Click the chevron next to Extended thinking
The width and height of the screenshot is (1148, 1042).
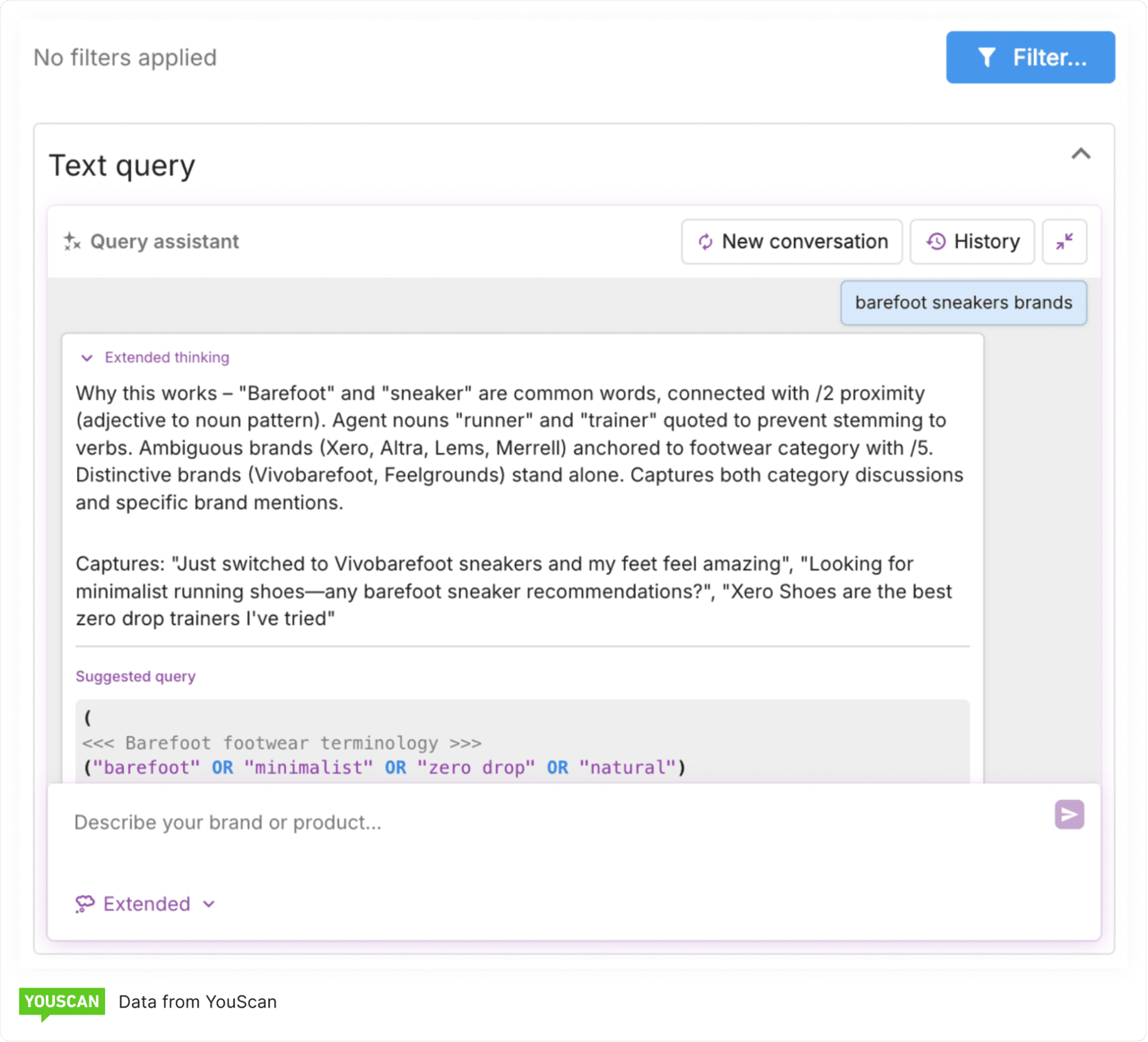[87, 357]
